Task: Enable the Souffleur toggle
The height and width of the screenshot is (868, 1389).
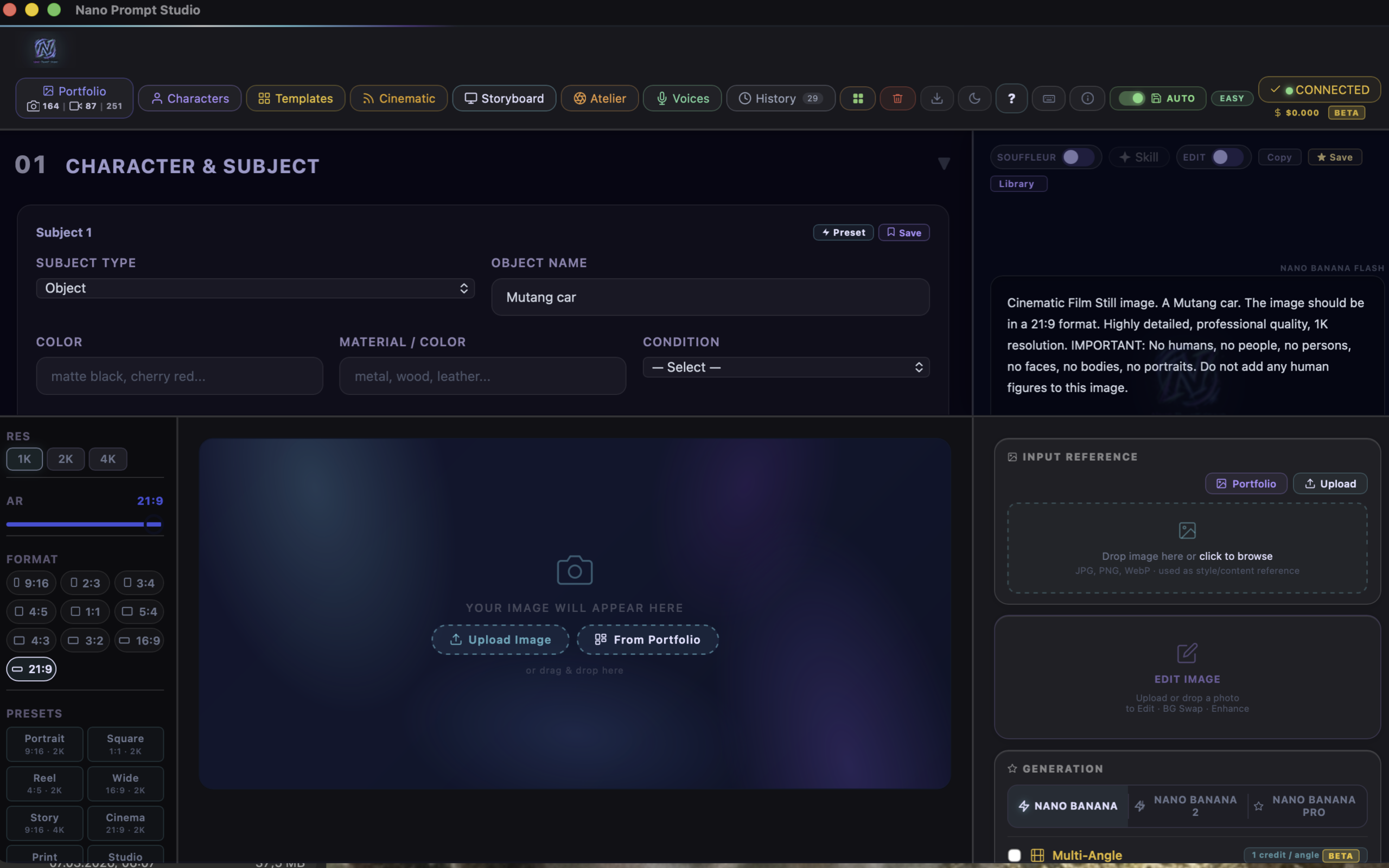Action: 1077,157
